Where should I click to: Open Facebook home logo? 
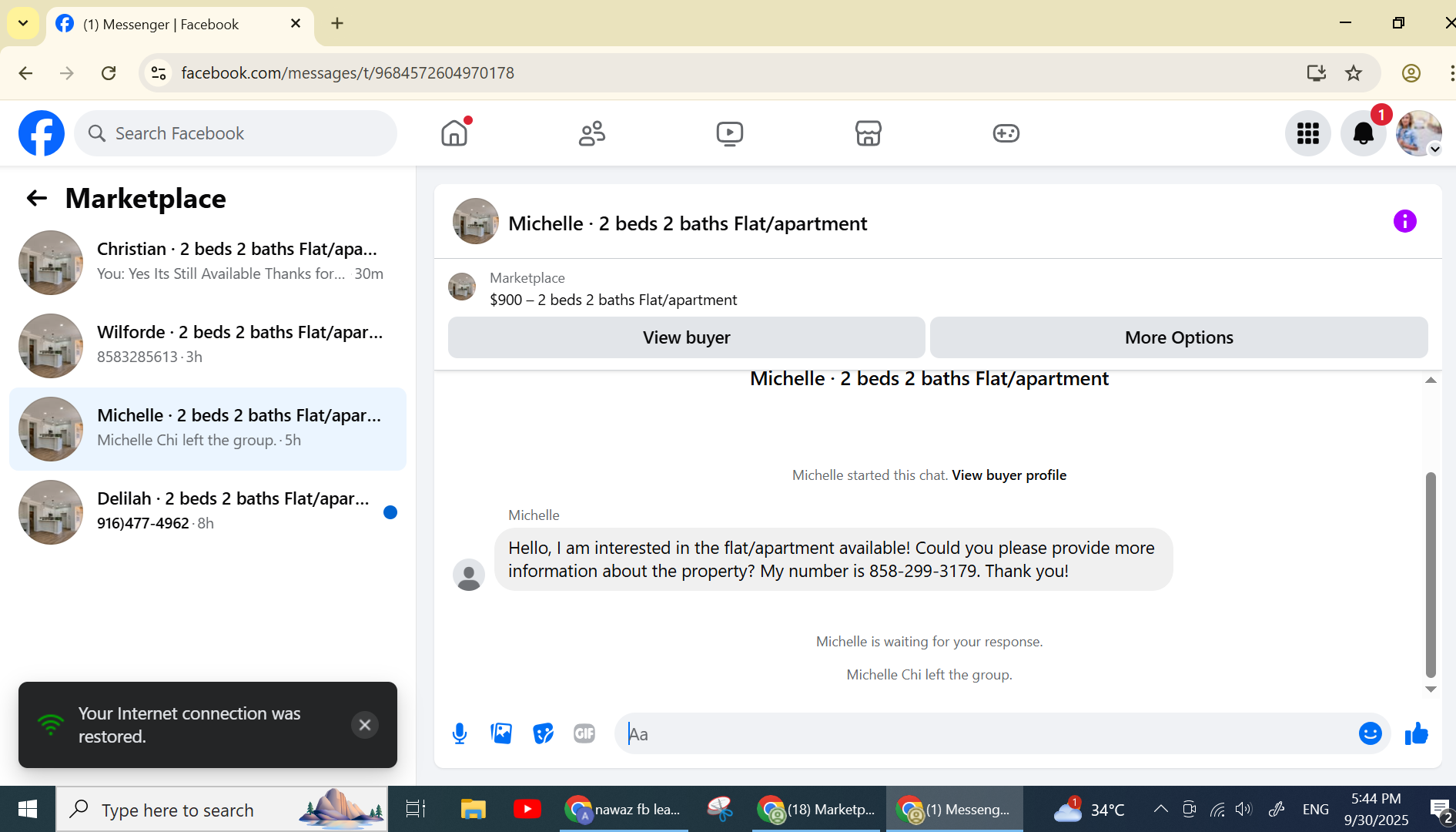point(42,133)
